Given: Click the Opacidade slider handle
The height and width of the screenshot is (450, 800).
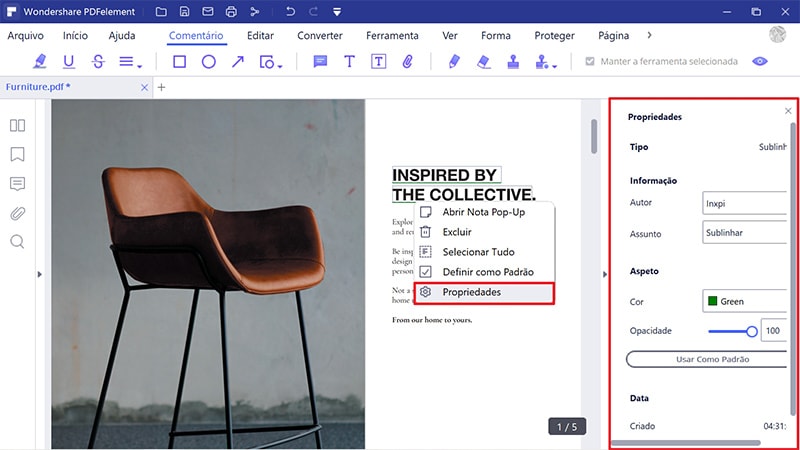Looking at the screenshot, I should (752, 332).
